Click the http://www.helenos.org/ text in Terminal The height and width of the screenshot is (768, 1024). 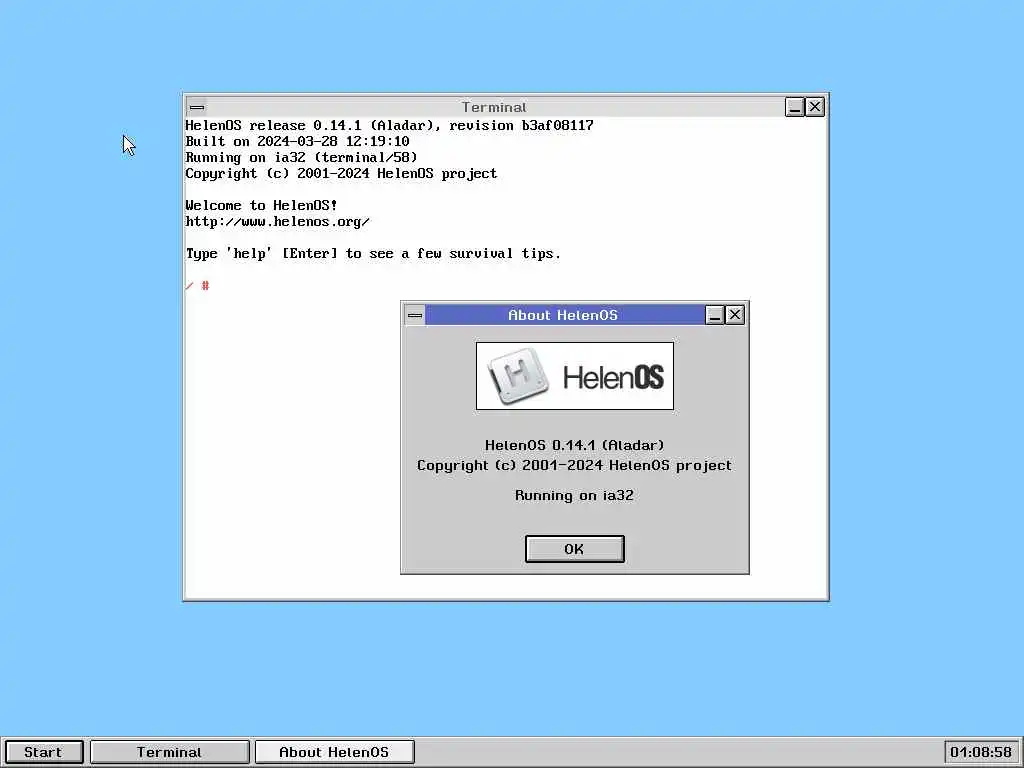tap(278, 222)
